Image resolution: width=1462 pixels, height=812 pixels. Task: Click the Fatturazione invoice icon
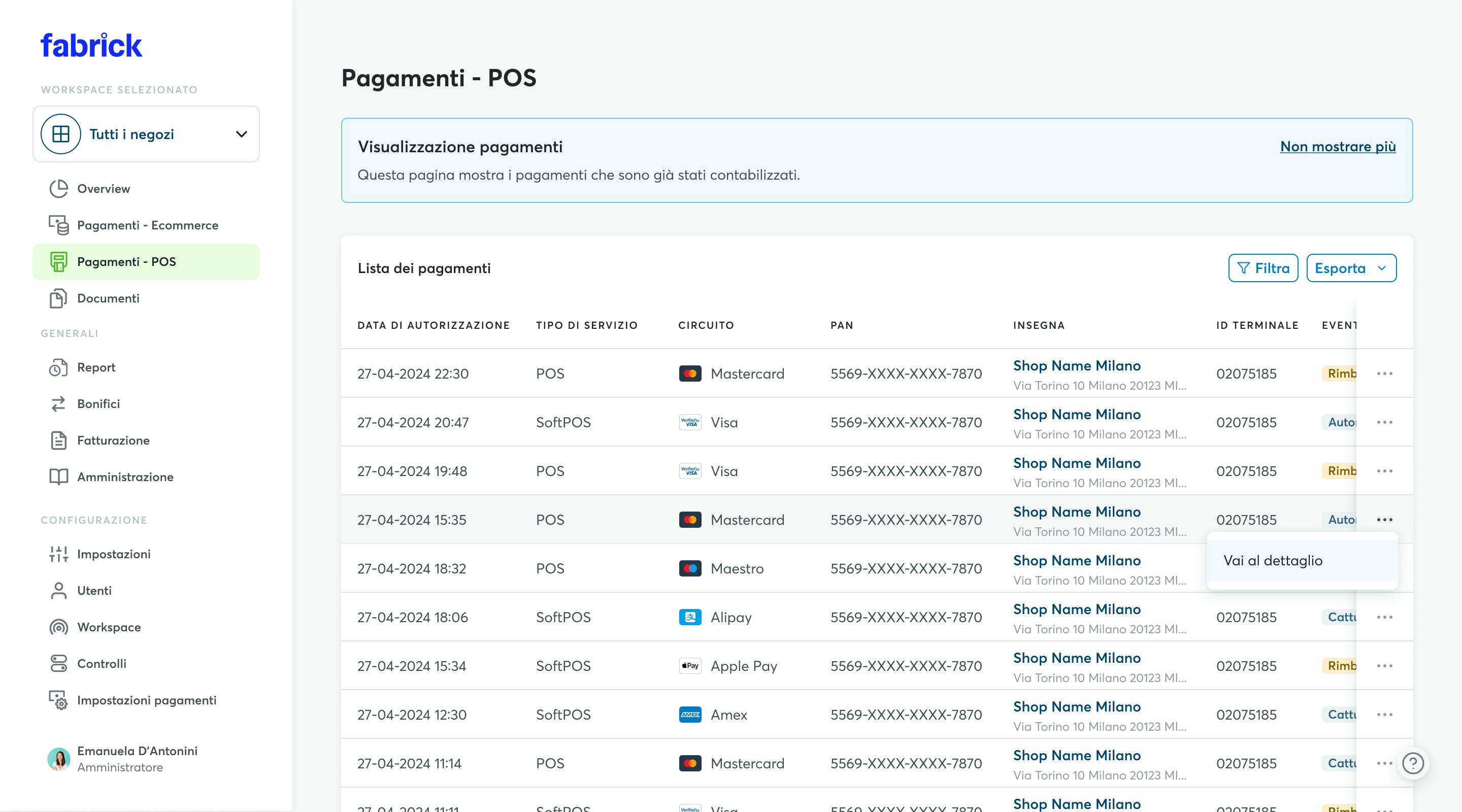point(58,441)
